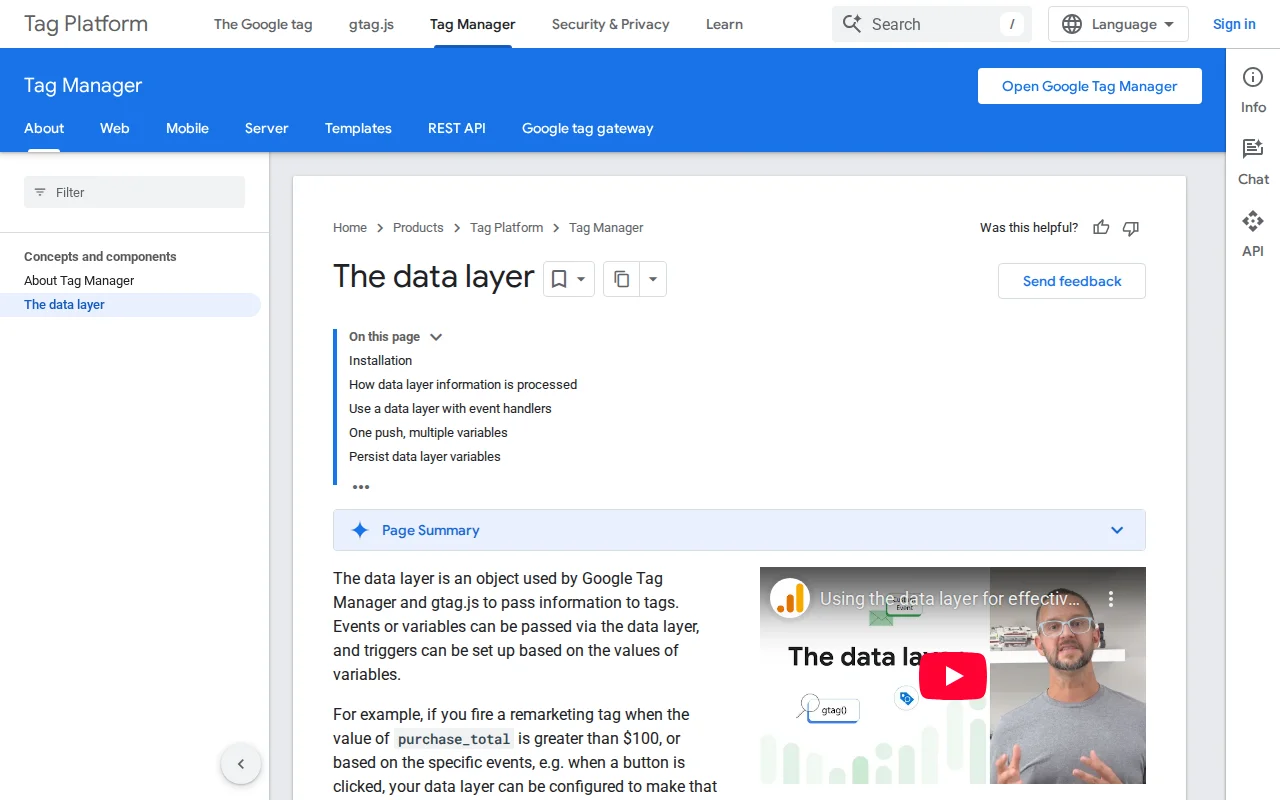Viewport: 1280px width, 800px height.
Task: Mark the page helpful with thumbs up
Action: pos(1101,228)
